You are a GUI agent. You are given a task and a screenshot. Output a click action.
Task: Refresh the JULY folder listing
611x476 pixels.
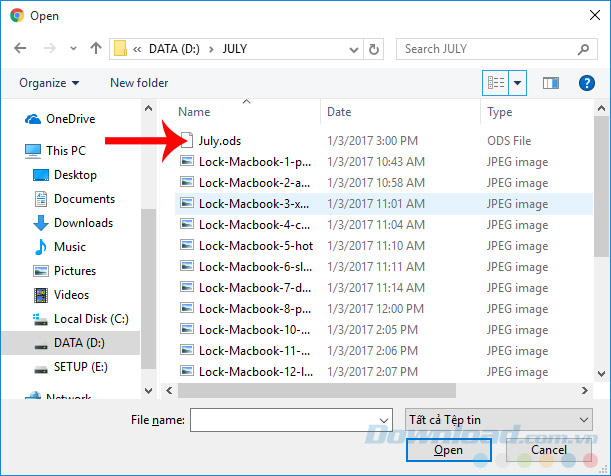coord(374,49)
